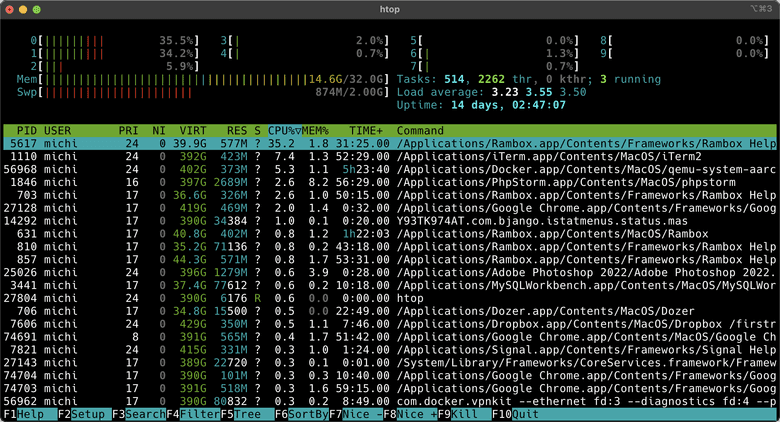Image resolution: width=780 pixels, height=422 pixels.
Task: Click the F9 Kill function button
Action: coord(464,414)
